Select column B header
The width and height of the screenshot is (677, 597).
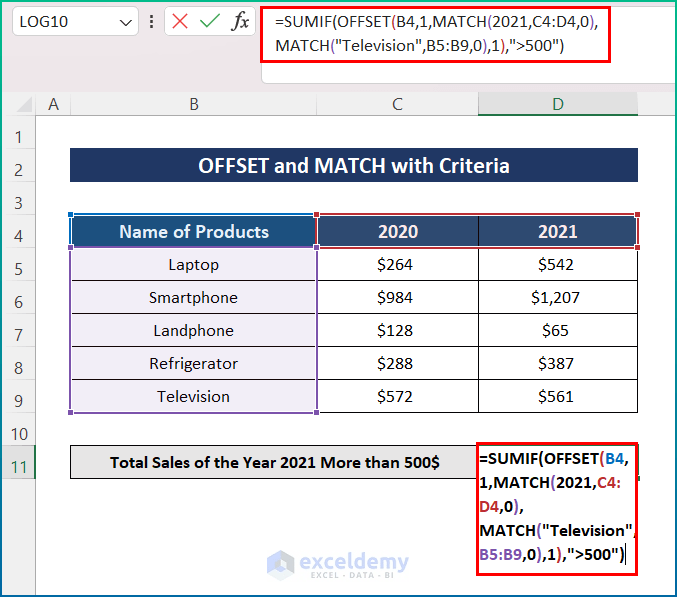pos(193,104)
